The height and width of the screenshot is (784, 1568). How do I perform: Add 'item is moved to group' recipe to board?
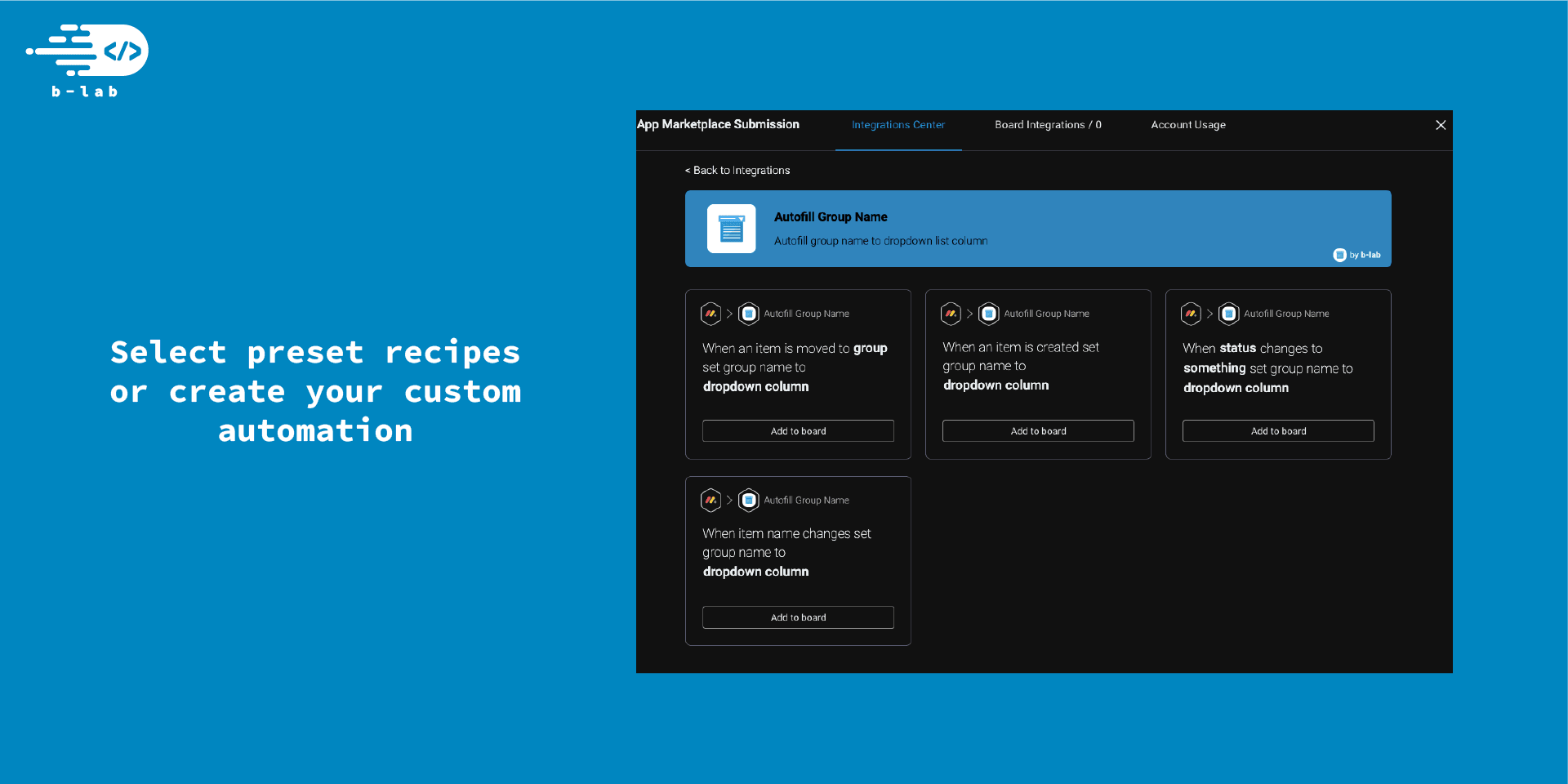click(x=798, y=431)
